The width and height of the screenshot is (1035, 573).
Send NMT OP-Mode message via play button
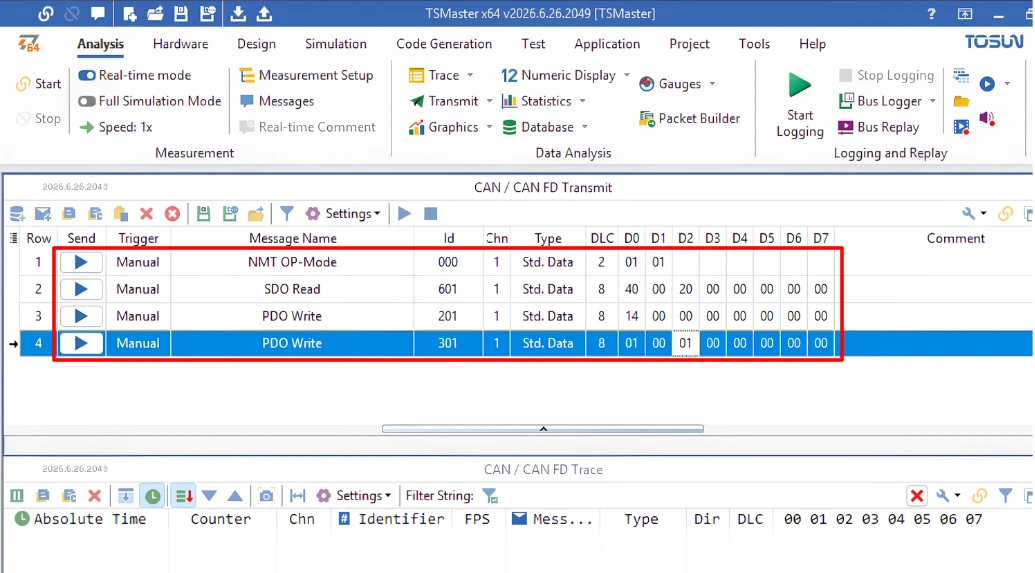pos(81,262)
